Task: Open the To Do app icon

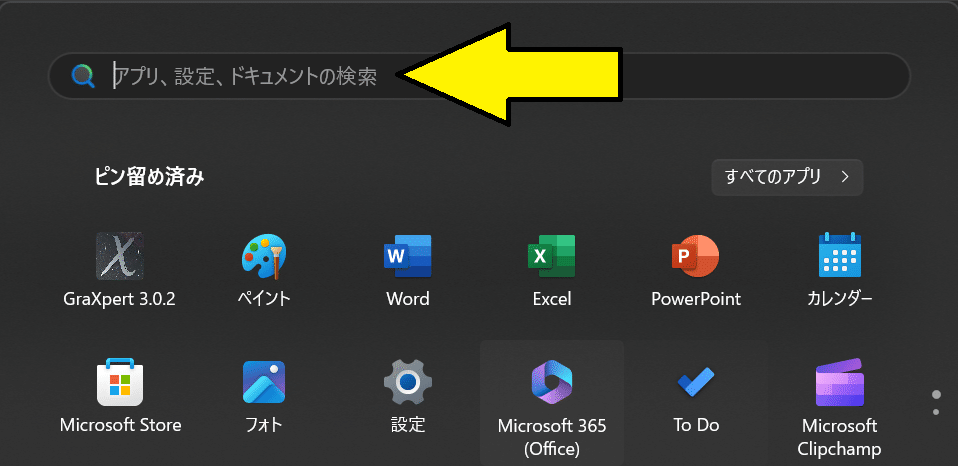Action: pyautogui.click(x=695, y=383)
